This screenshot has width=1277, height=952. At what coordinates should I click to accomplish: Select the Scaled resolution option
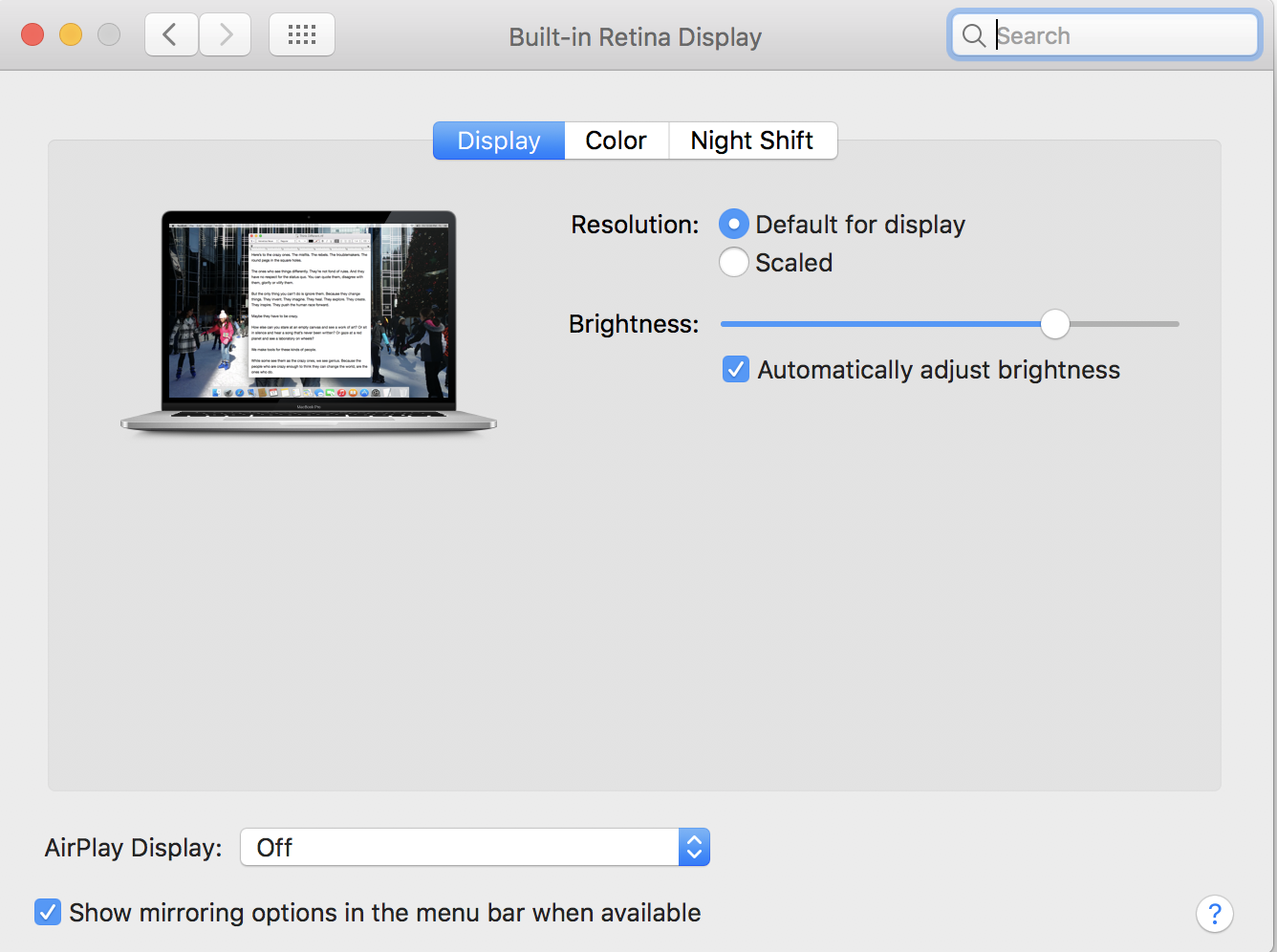734,262
